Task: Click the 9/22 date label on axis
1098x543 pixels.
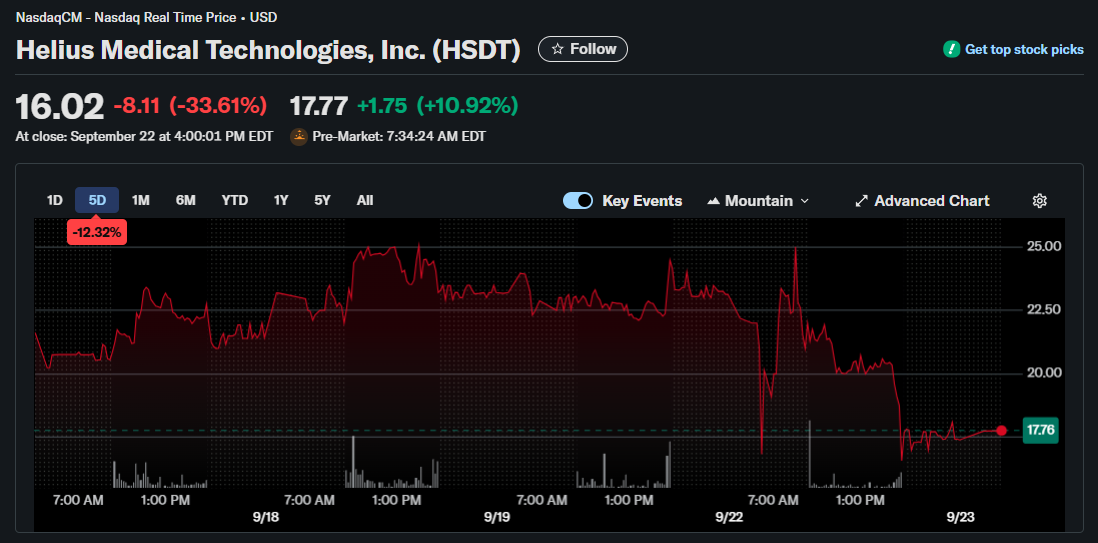Action: (x=728, y=517)
